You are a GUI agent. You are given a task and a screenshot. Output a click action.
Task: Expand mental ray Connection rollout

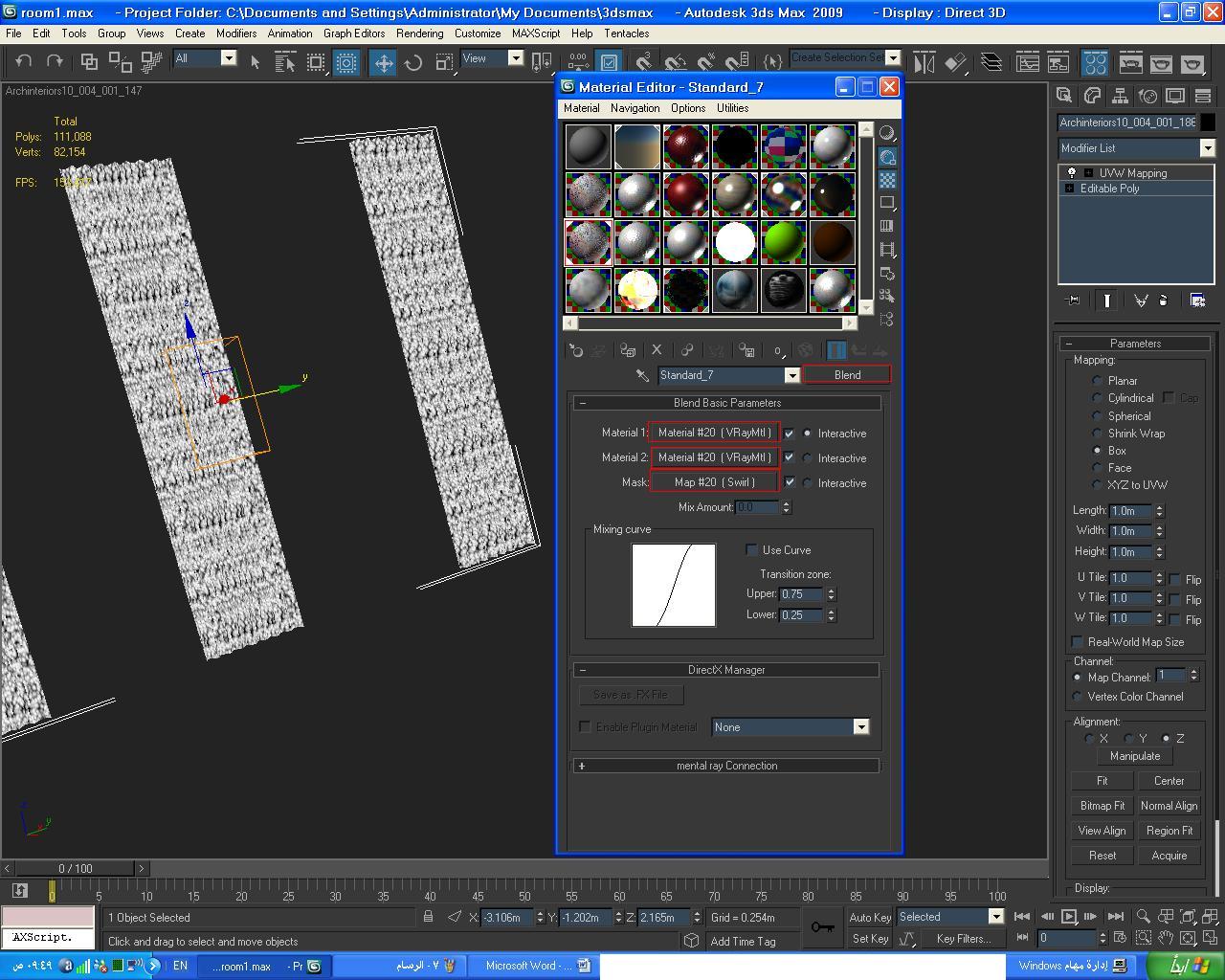pos(725,766)
